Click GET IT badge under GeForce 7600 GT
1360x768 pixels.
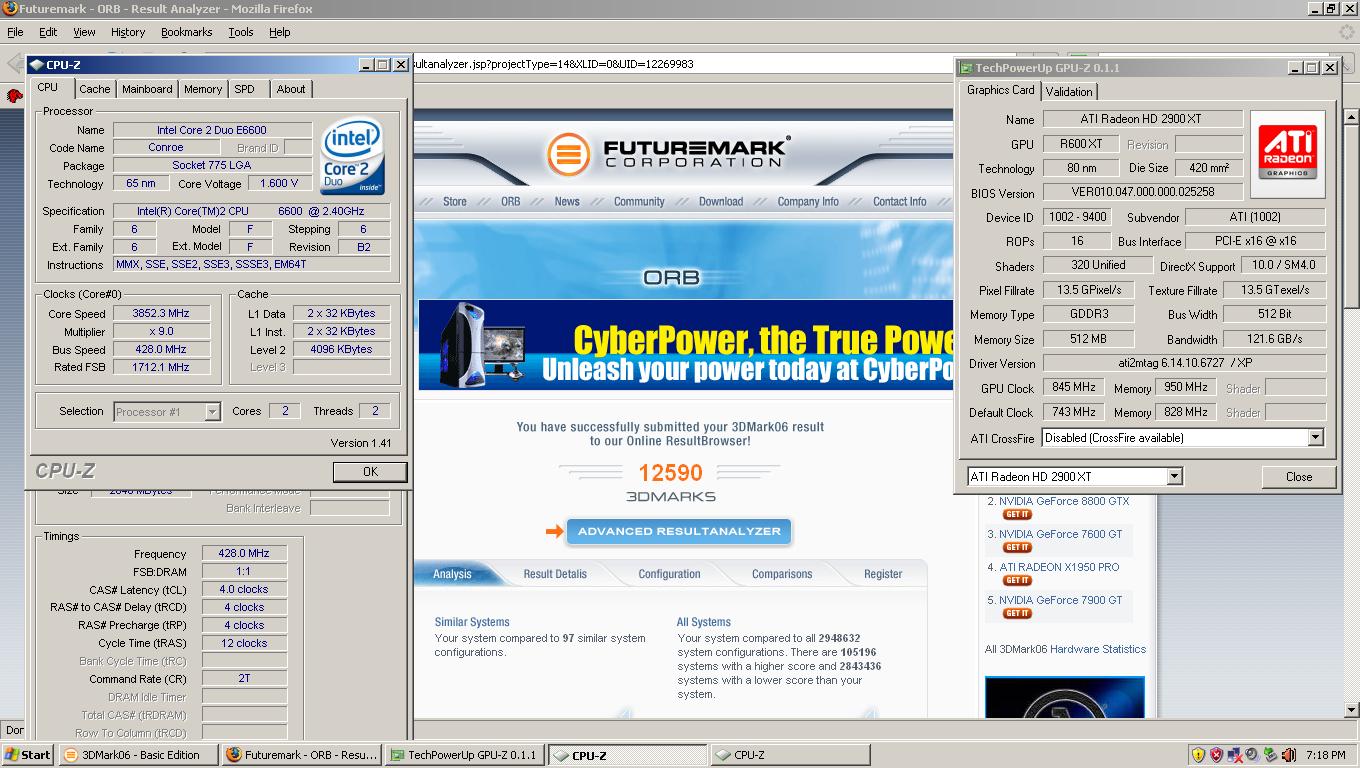pos(1018,547)
